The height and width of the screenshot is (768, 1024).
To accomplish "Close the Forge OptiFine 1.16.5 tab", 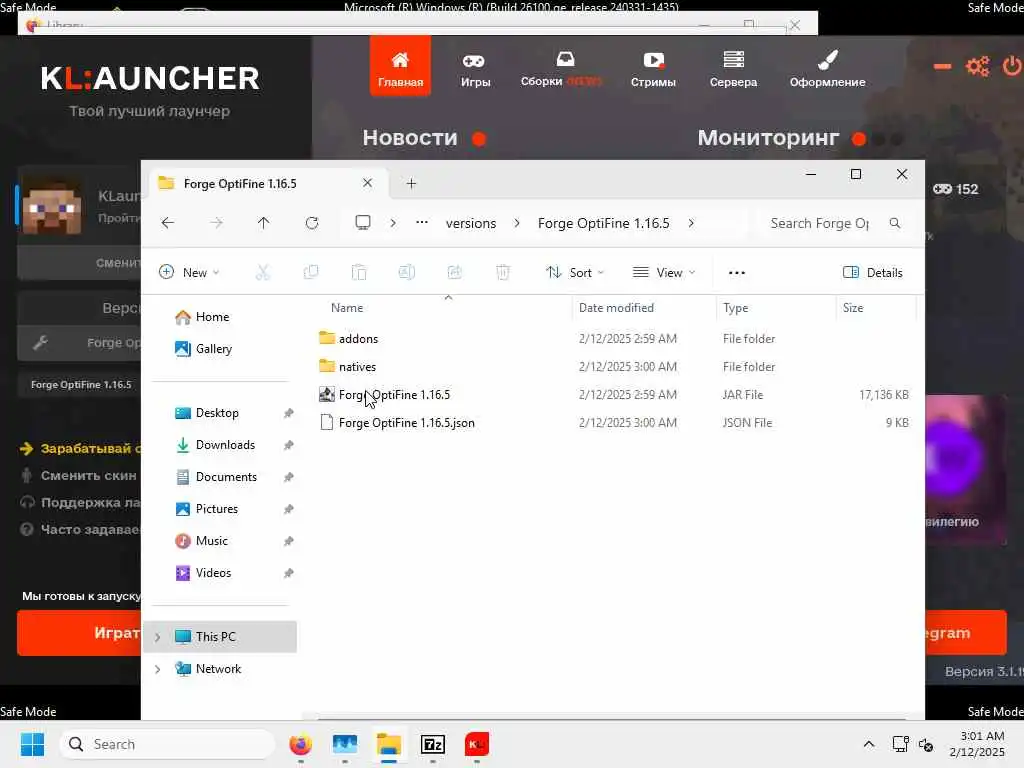I will (x=368, y=183).
